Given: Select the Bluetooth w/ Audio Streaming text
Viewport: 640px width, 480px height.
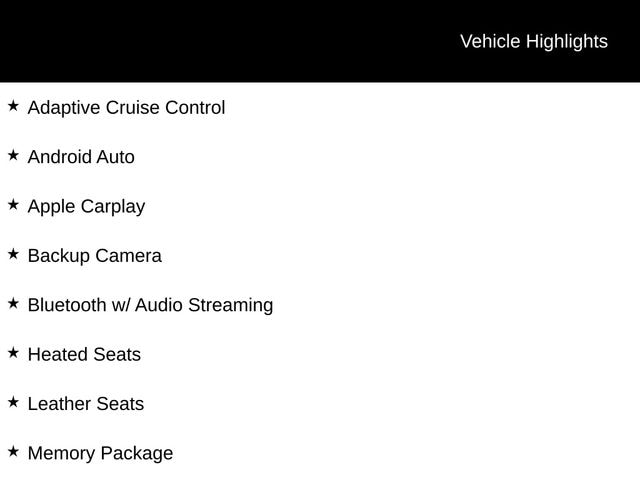Looking at the screenshot, I should click(150, 305).
